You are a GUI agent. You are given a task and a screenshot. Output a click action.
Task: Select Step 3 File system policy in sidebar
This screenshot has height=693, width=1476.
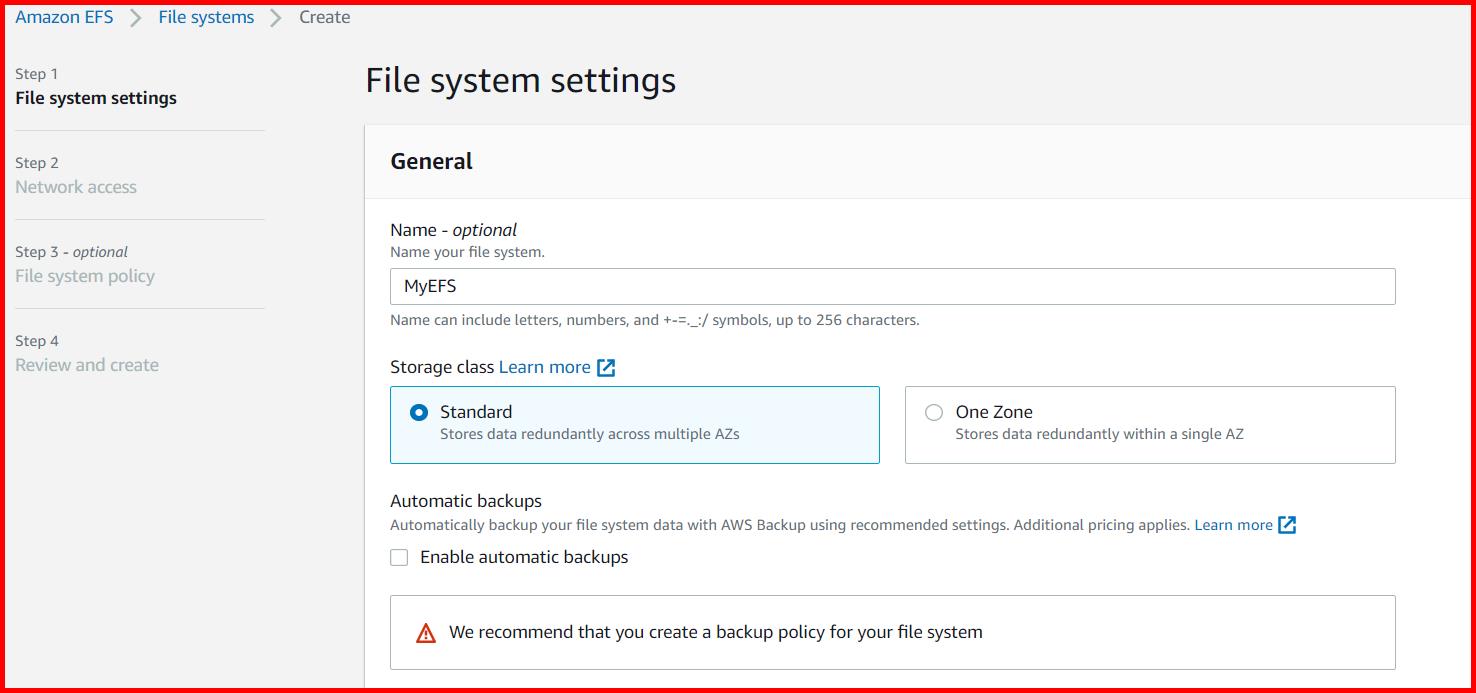pos(85,276)
